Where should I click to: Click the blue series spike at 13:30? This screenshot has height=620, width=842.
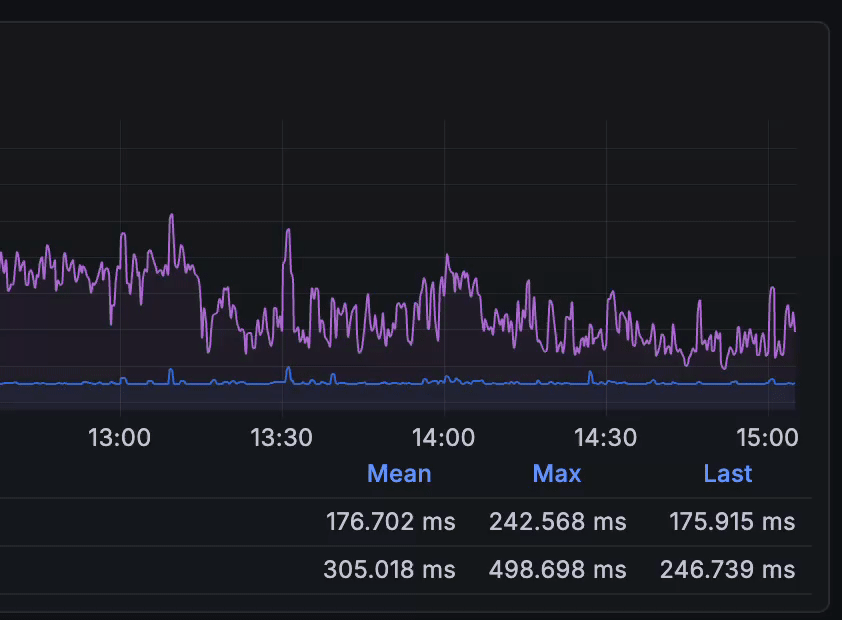click(288, 368)
